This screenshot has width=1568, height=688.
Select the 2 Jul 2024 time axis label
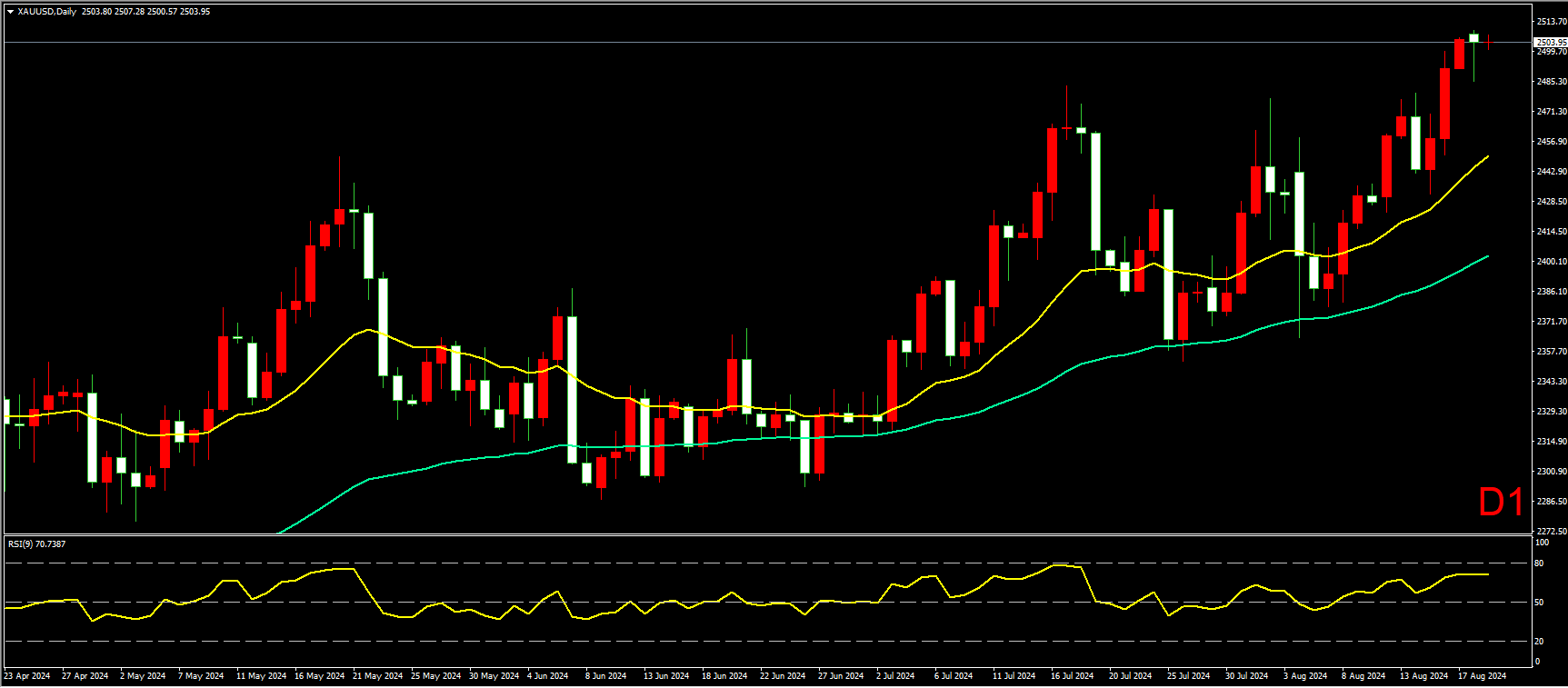pyautogui.click(x=895, y=675)
